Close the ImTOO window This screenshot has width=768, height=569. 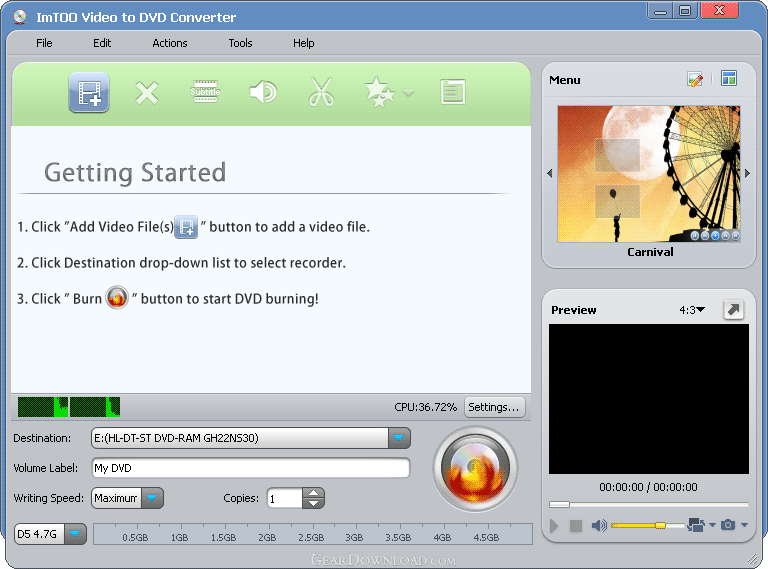pos(719,11)
